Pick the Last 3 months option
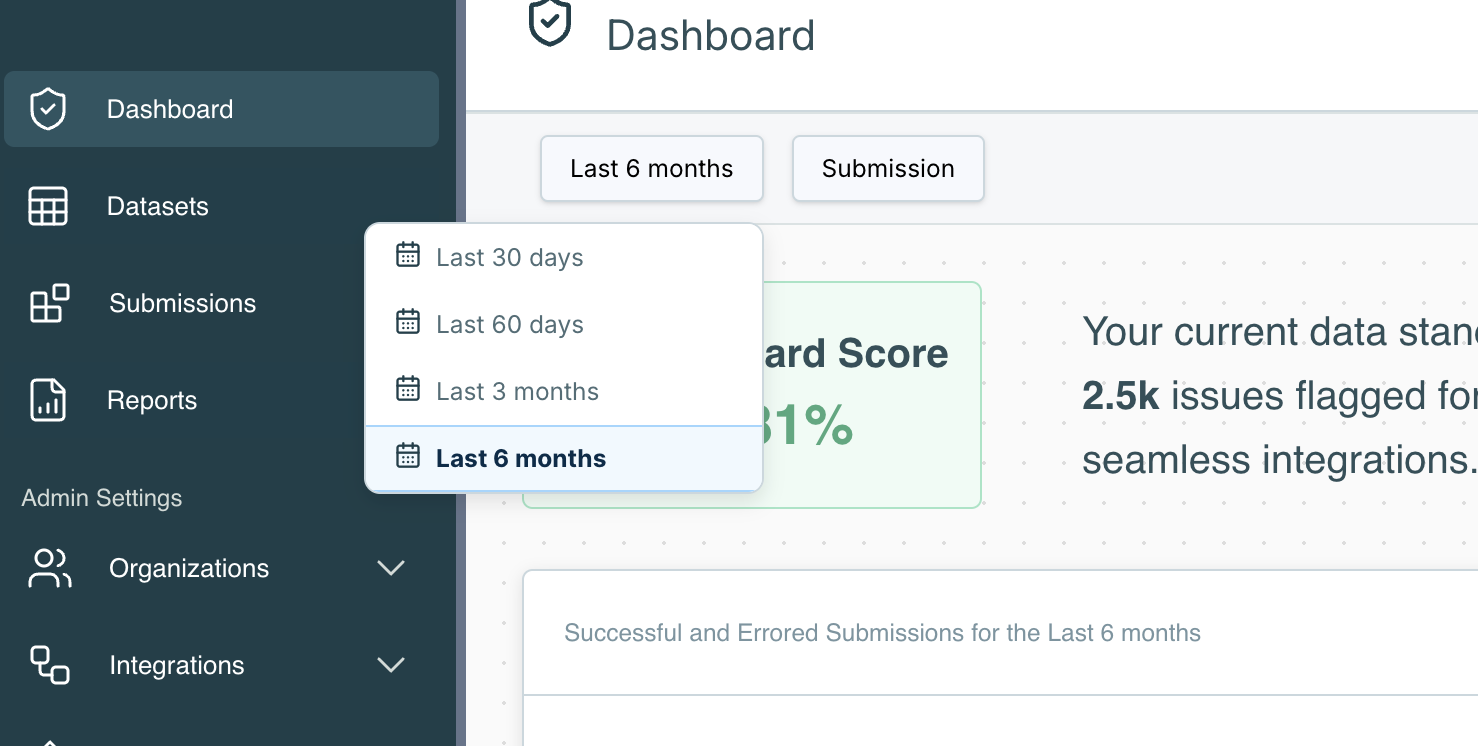Viewport: 1478px width, 746px height. (517, 391)
